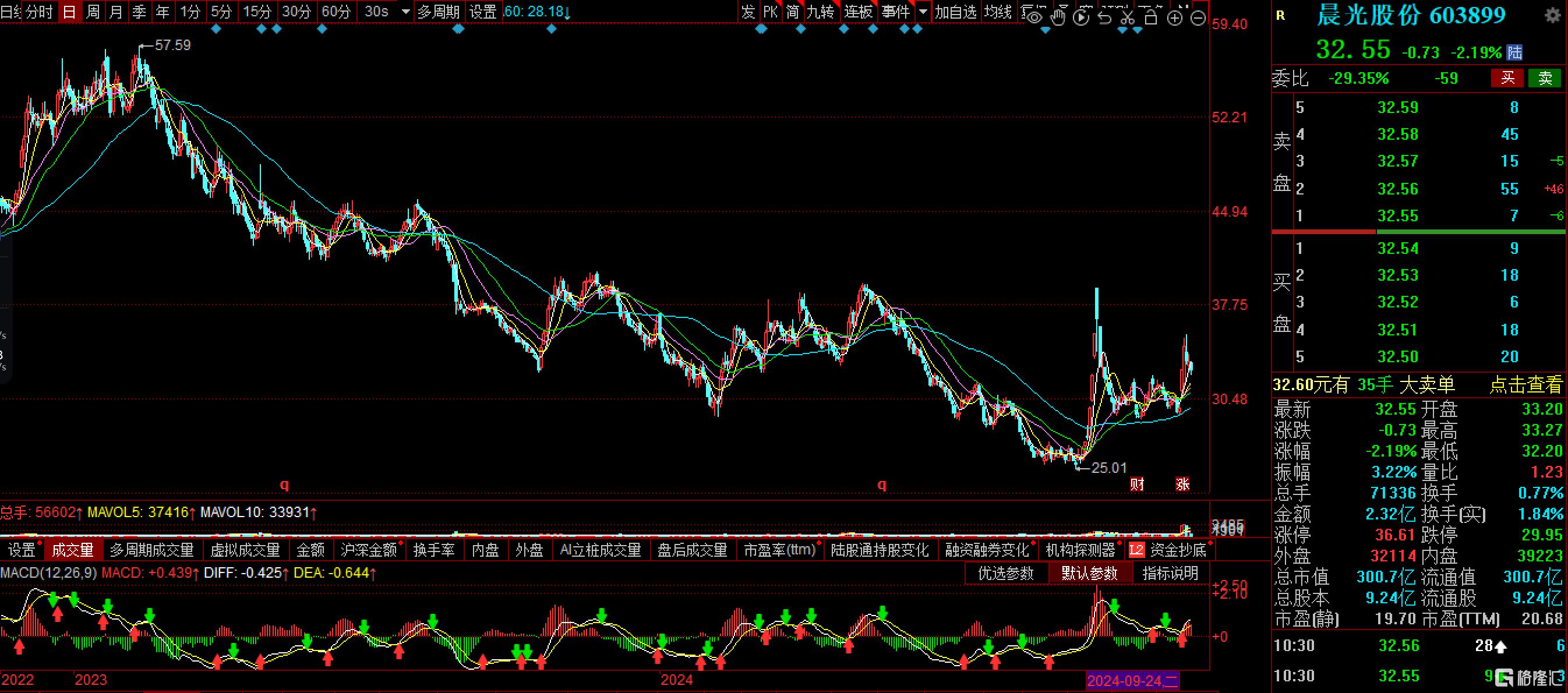The height and width of the screenshot is (693, 1568).
Task: Click the blue 陆 badge
Action: 1514,52
